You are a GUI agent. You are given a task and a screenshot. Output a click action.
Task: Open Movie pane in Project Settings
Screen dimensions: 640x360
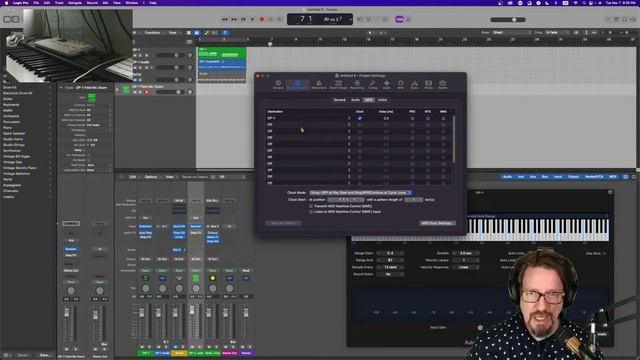click(428, 84)
